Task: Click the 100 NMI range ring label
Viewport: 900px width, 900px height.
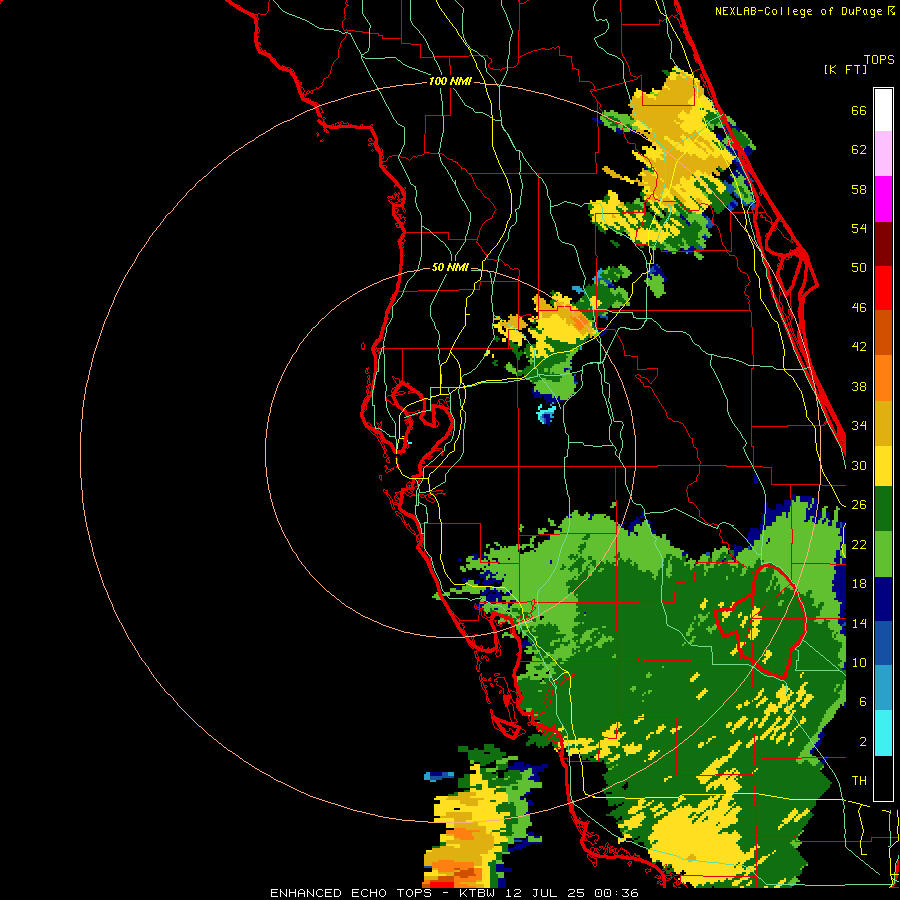Action: [x=450, y=82]
